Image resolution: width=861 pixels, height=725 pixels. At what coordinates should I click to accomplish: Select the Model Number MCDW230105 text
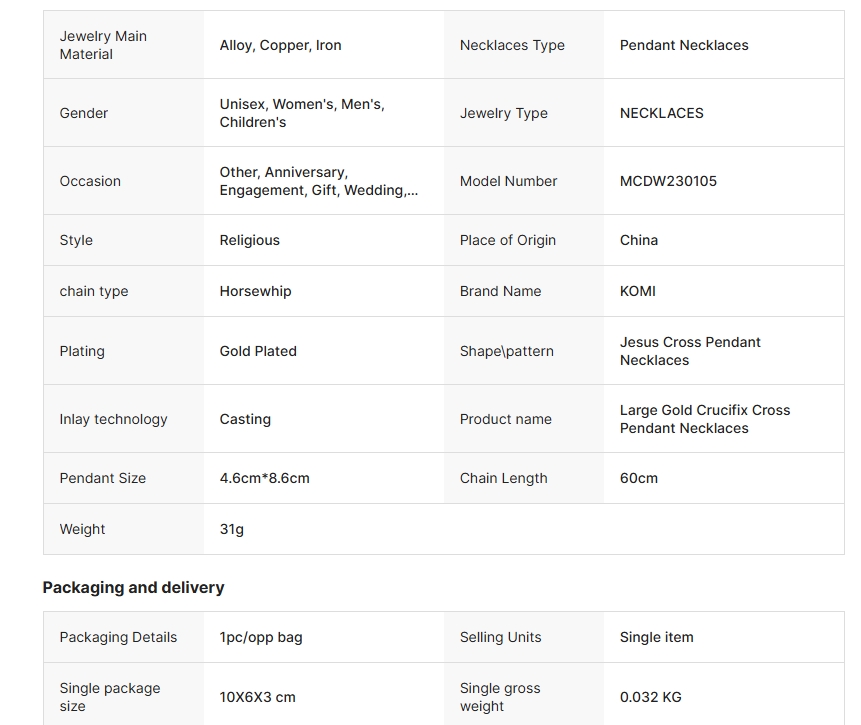click(668, 181)
